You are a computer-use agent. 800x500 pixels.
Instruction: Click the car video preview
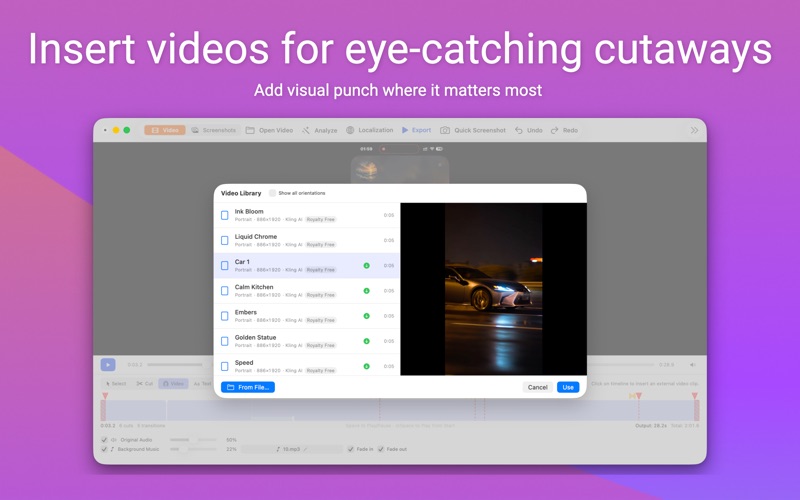493,289
